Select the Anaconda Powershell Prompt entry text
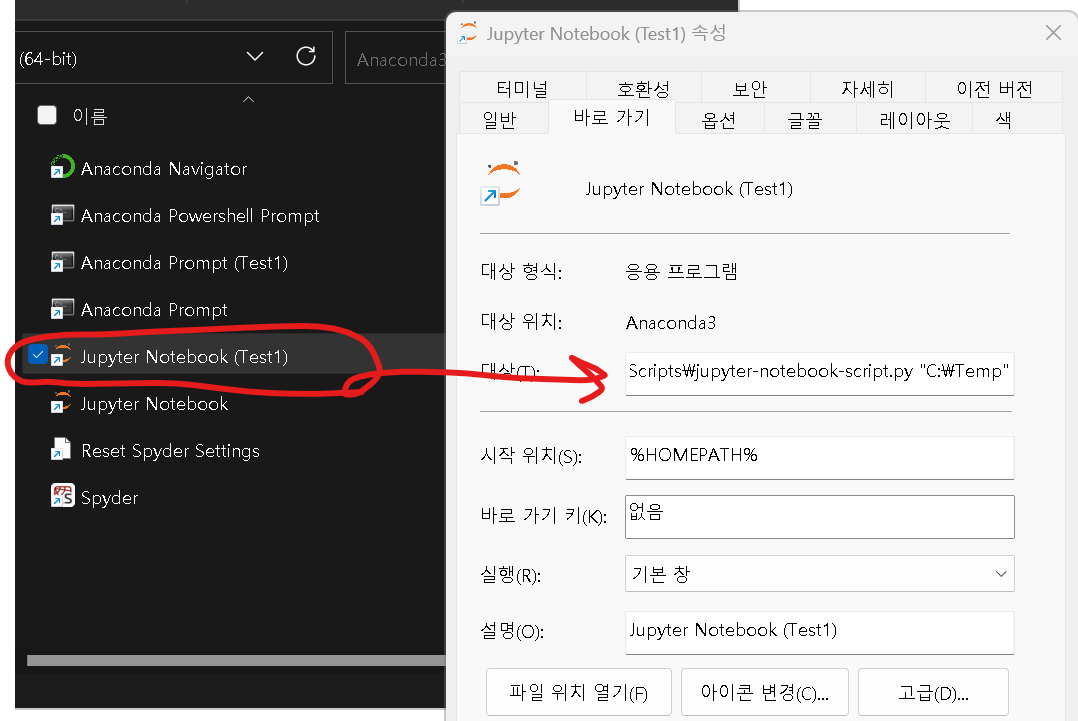The height and width of the screenshot is (721, 1078). (x=200, y=216)
